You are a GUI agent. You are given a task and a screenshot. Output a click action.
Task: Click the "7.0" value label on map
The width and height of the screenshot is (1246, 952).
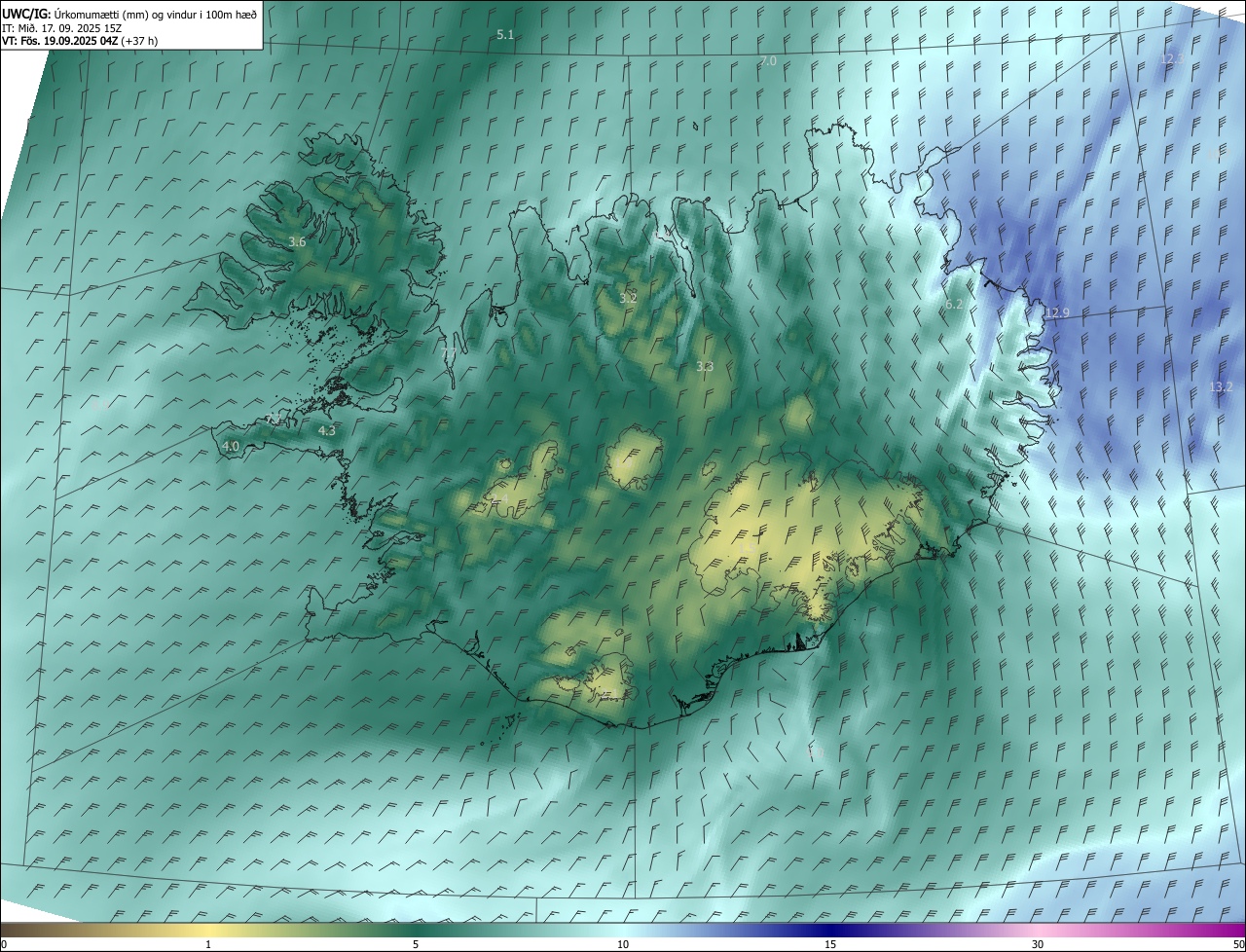click(768, 61)
